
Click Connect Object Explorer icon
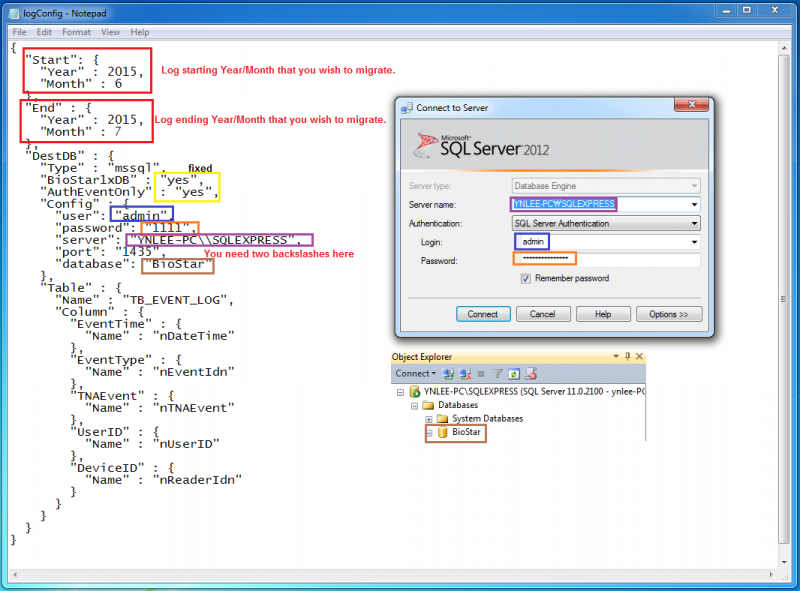(450, 374)
